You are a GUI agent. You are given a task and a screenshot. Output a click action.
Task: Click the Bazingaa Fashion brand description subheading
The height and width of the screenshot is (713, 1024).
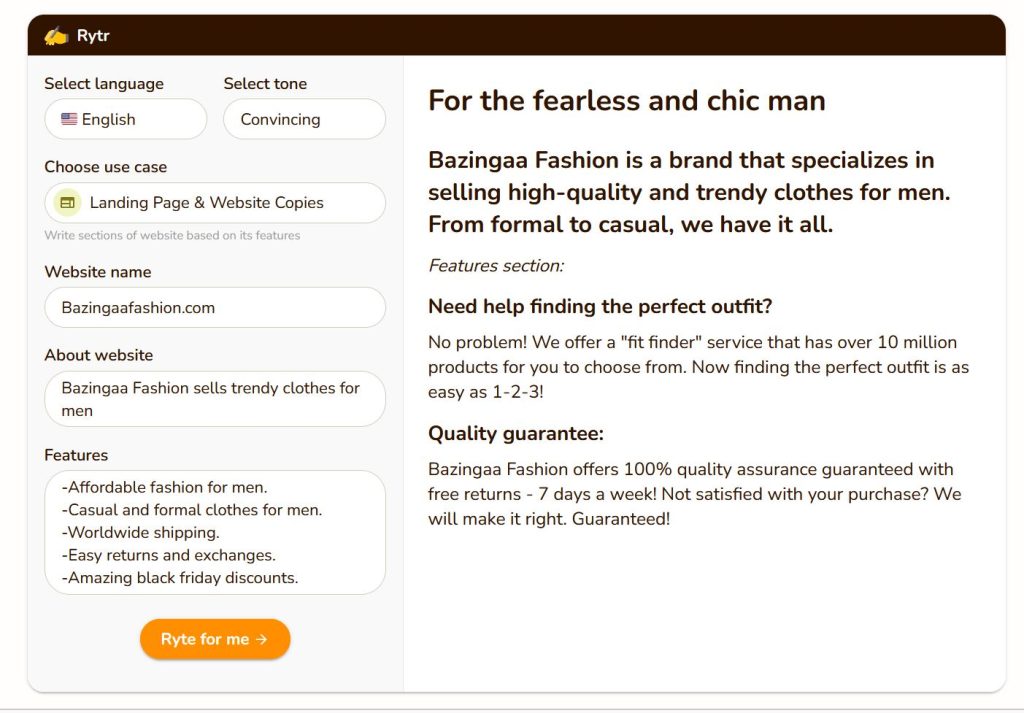point(689,192)
